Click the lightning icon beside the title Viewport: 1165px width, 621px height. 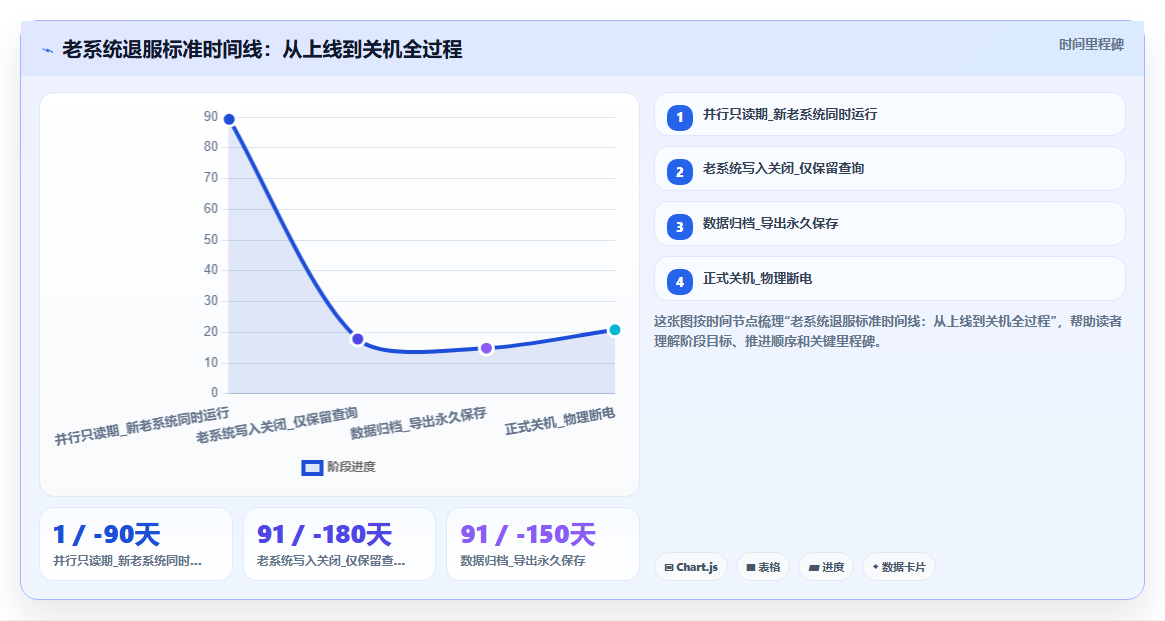(48, 51)
